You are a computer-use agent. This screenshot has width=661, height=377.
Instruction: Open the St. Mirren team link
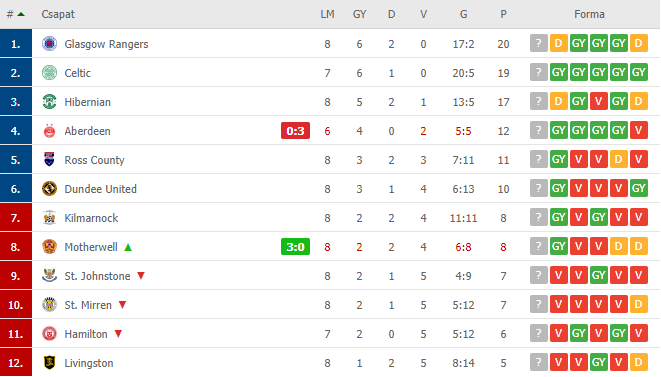(x=88, y=305)
